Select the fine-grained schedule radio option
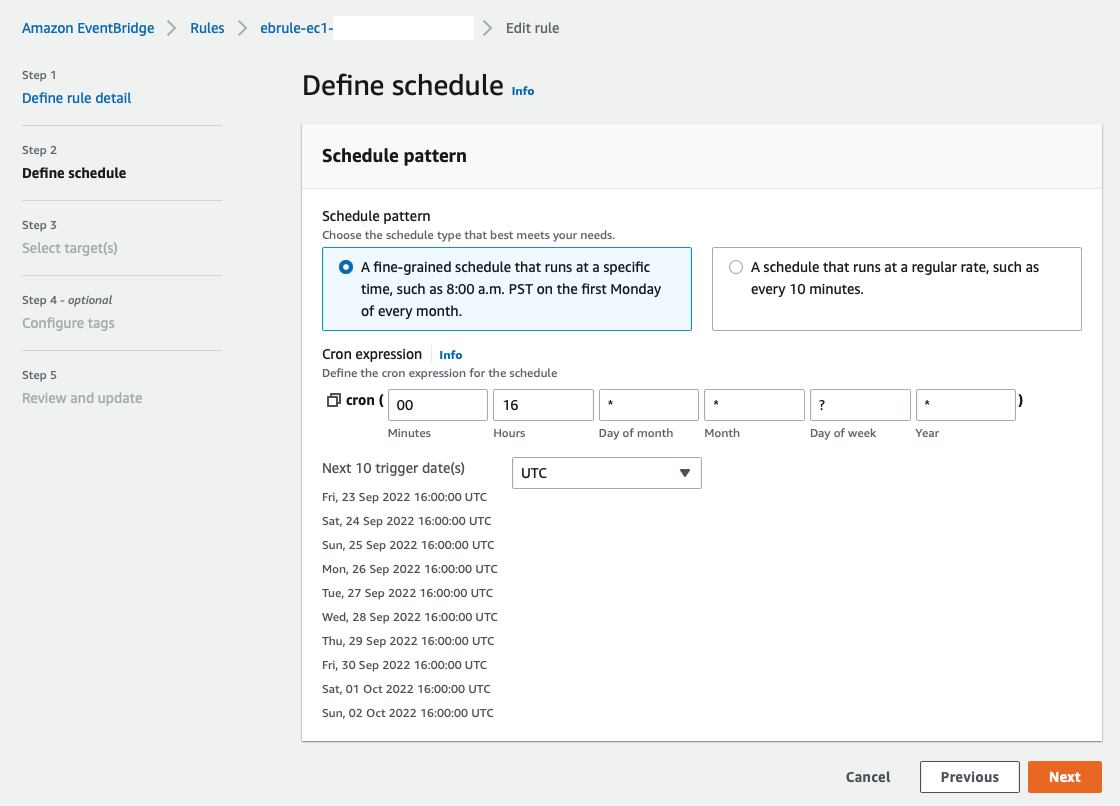 pos(346,267)
